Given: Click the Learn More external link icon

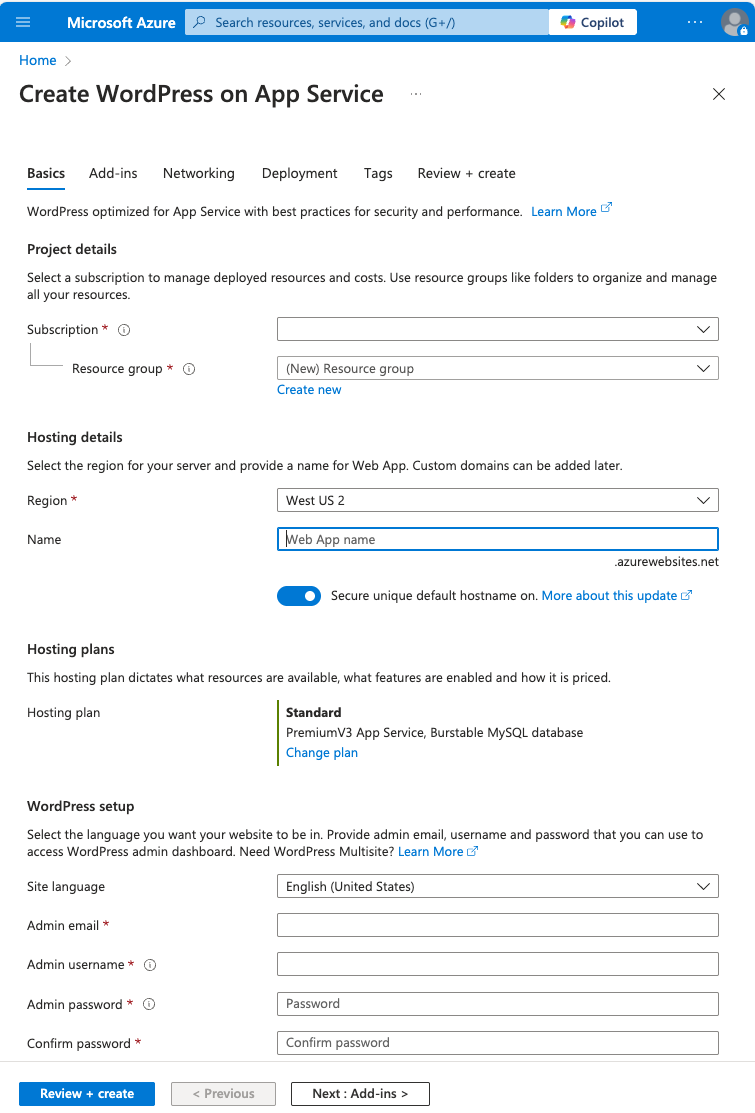Looking at the screenshot, I should (x=607, y=207).
